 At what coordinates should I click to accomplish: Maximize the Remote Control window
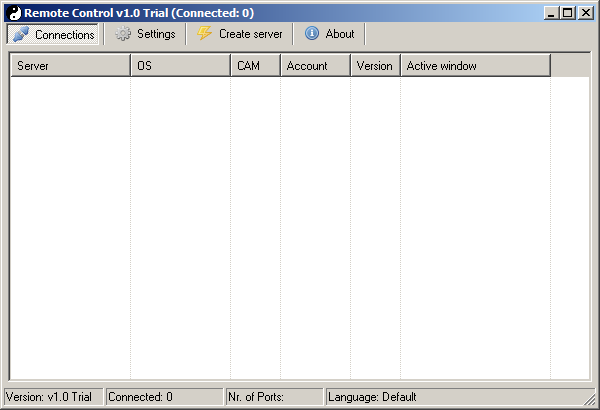point(568,13)
